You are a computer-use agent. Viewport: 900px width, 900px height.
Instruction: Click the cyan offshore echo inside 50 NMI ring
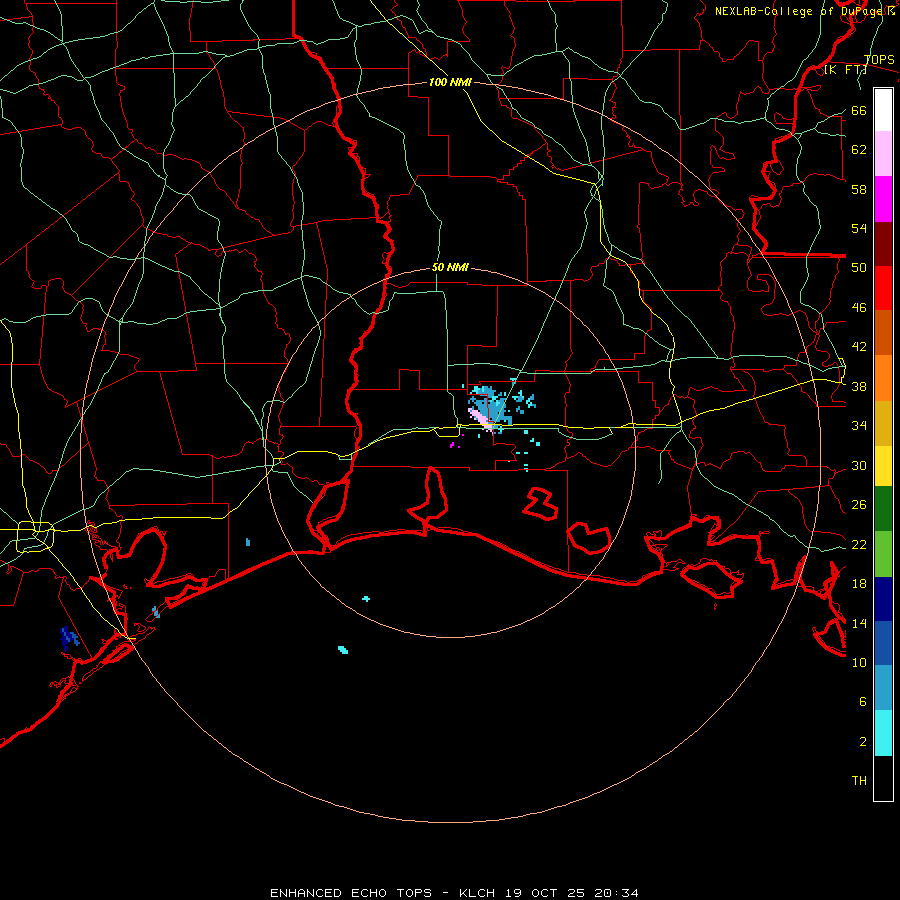point(366,599)
